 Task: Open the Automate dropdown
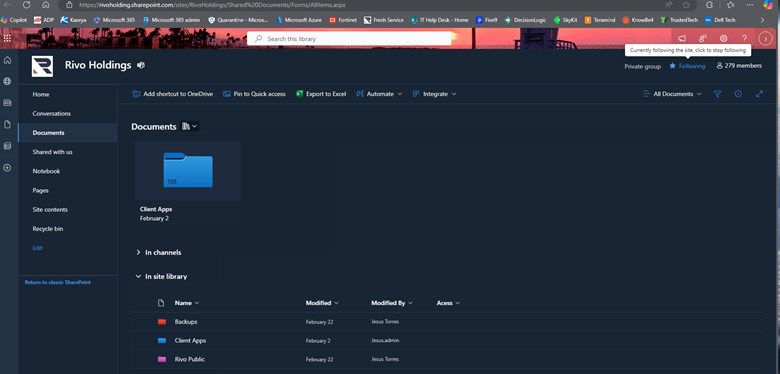(379, 94)
